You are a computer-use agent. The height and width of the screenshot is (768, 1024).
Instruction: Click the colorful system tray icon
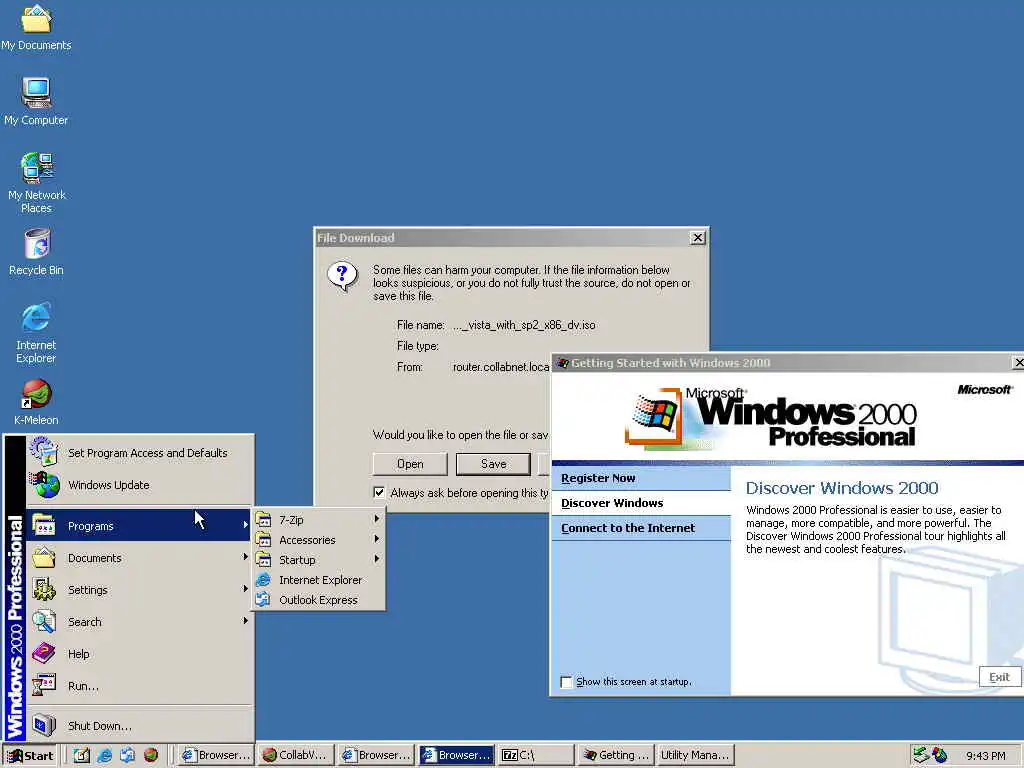tap(940, 756)
